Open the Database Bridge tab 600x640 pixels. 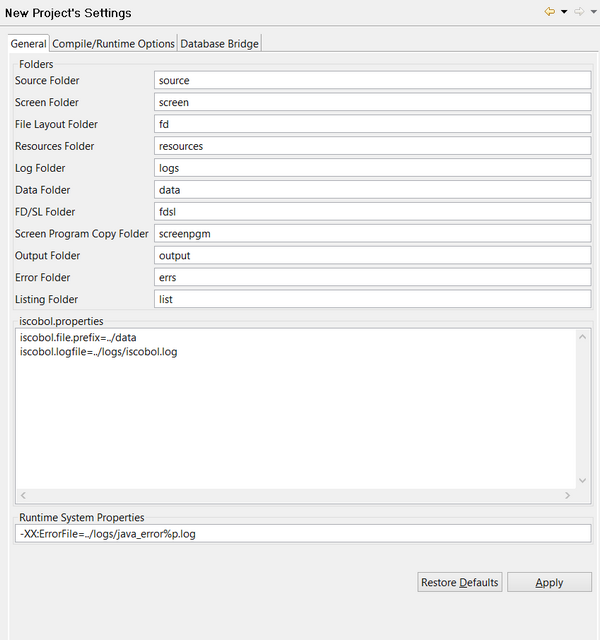(x=219, y=43)
